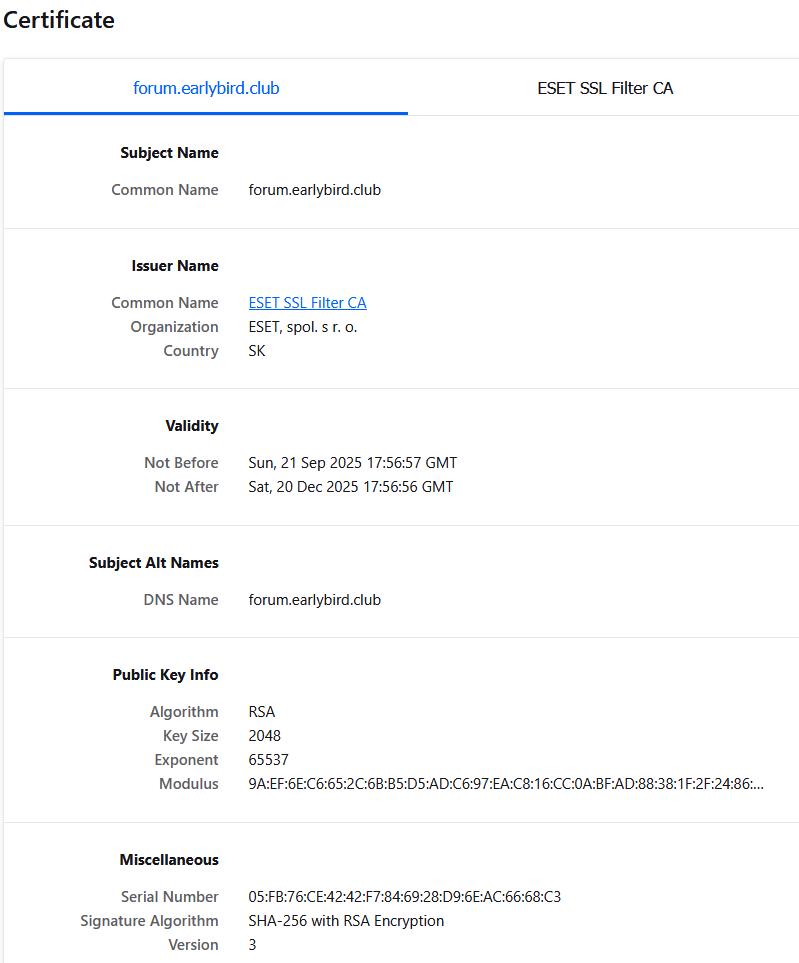Click the SHA-256 with RSA Encryption text

pos(346,921)
